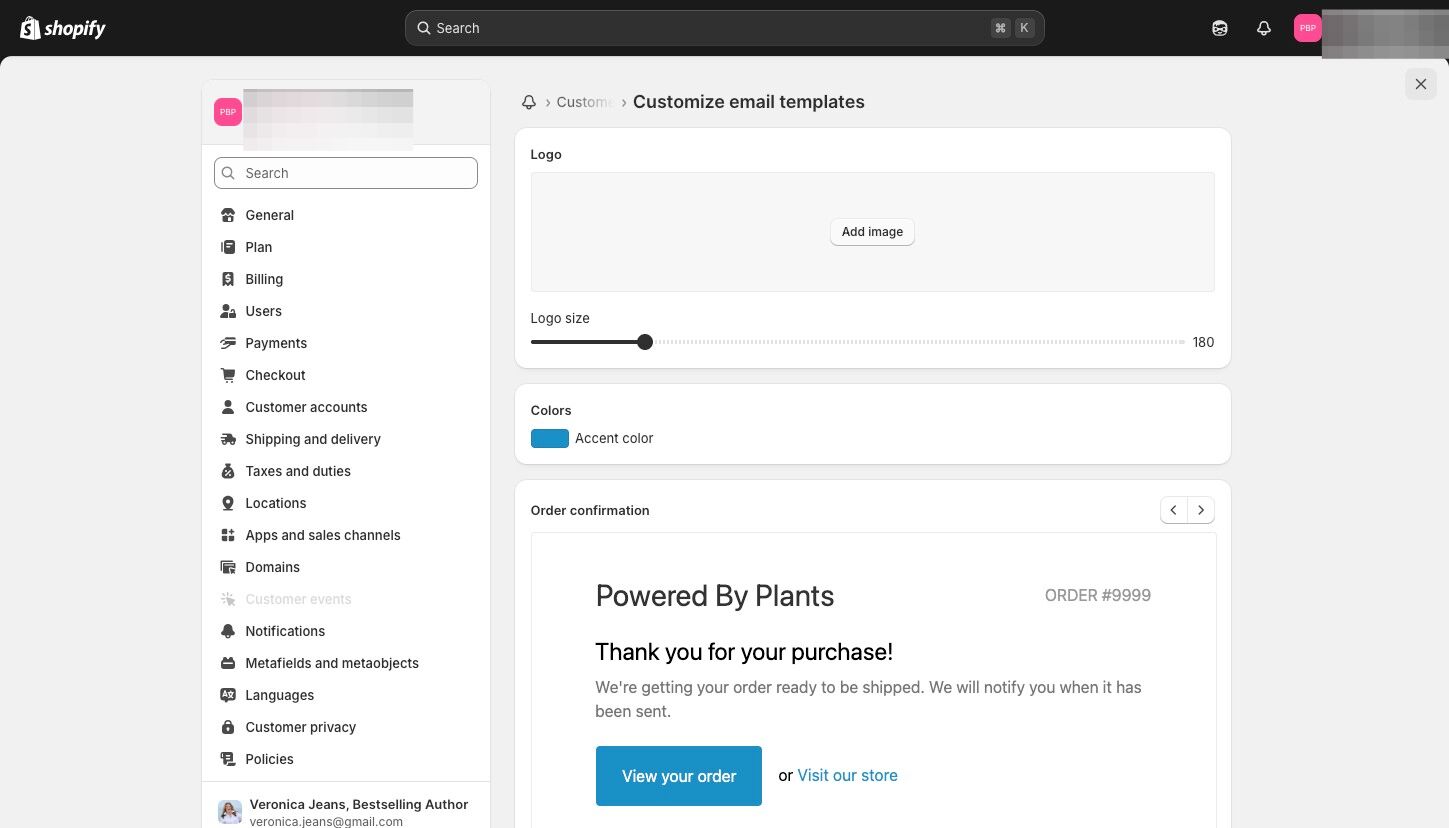Open the Sidekick assistant icon
This screenshot has width=1449, height=828.
[x=1220, y=28]
